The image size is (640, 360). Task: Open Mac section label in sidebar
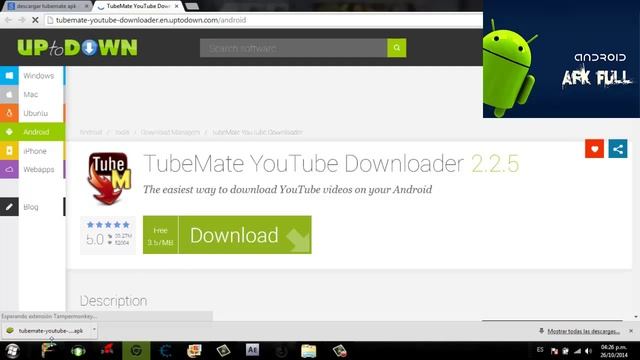(31, 95)
